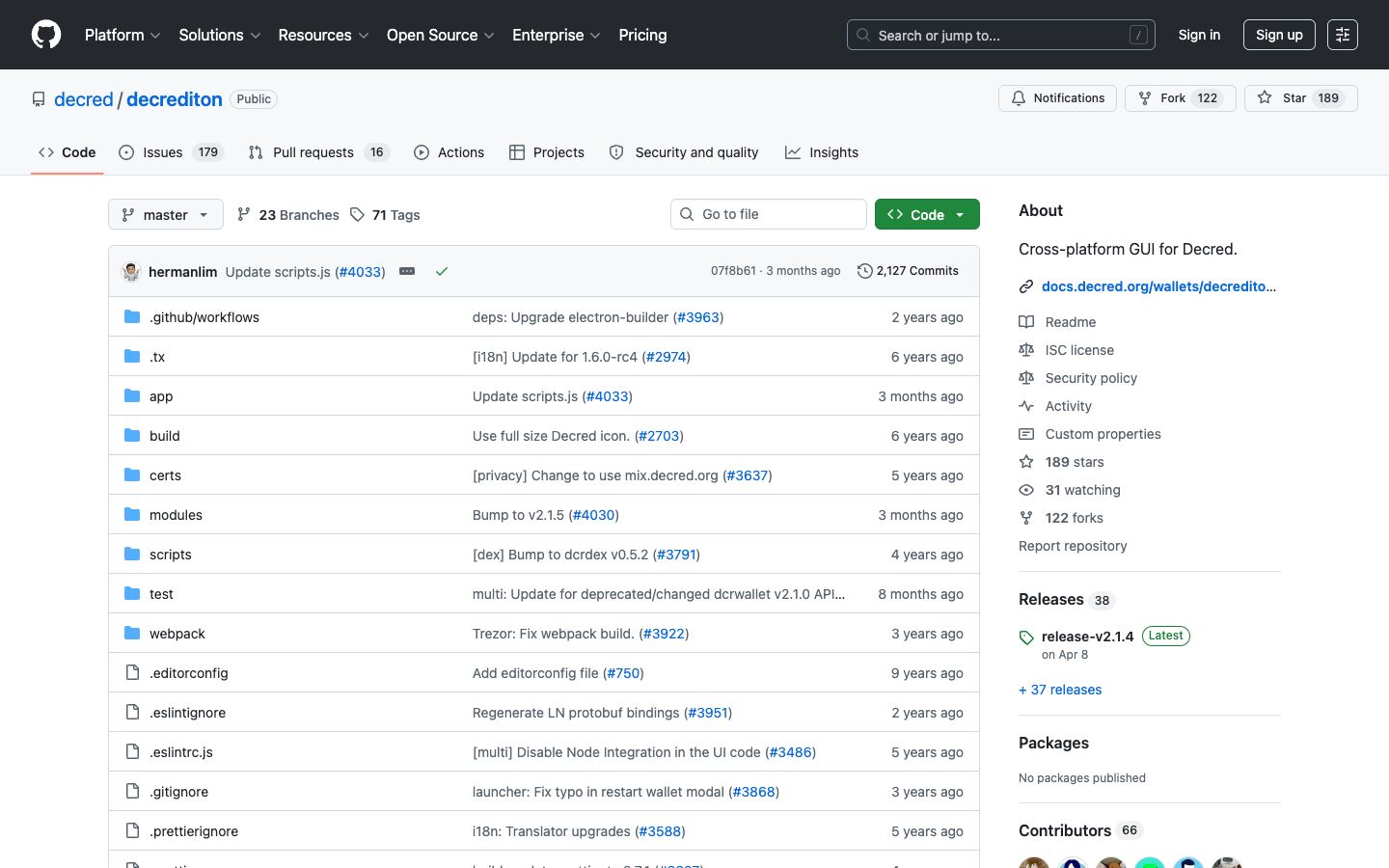Screen dimensions: 1389x868
Task: Click the .gitignore file icon
Action: (133, 791)
